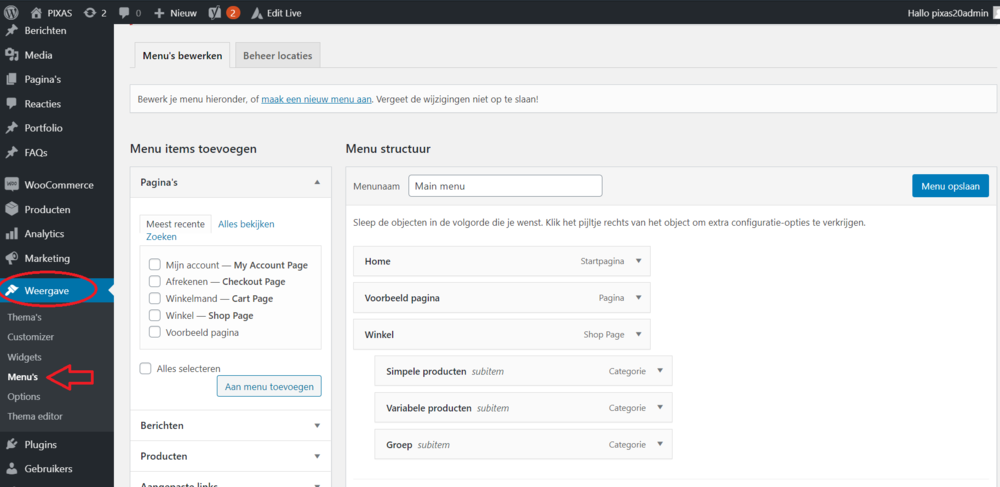
Task: Open the Yoast SEO icon with notifications
Action: point(215,12)
